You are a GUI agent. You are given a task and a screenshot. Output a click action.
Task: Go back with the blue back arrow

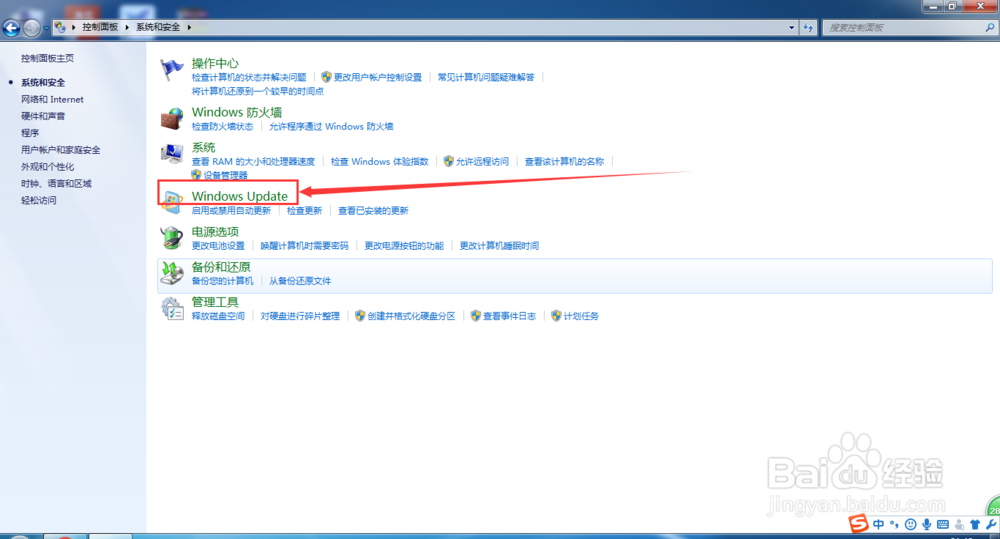coord(11,28)
